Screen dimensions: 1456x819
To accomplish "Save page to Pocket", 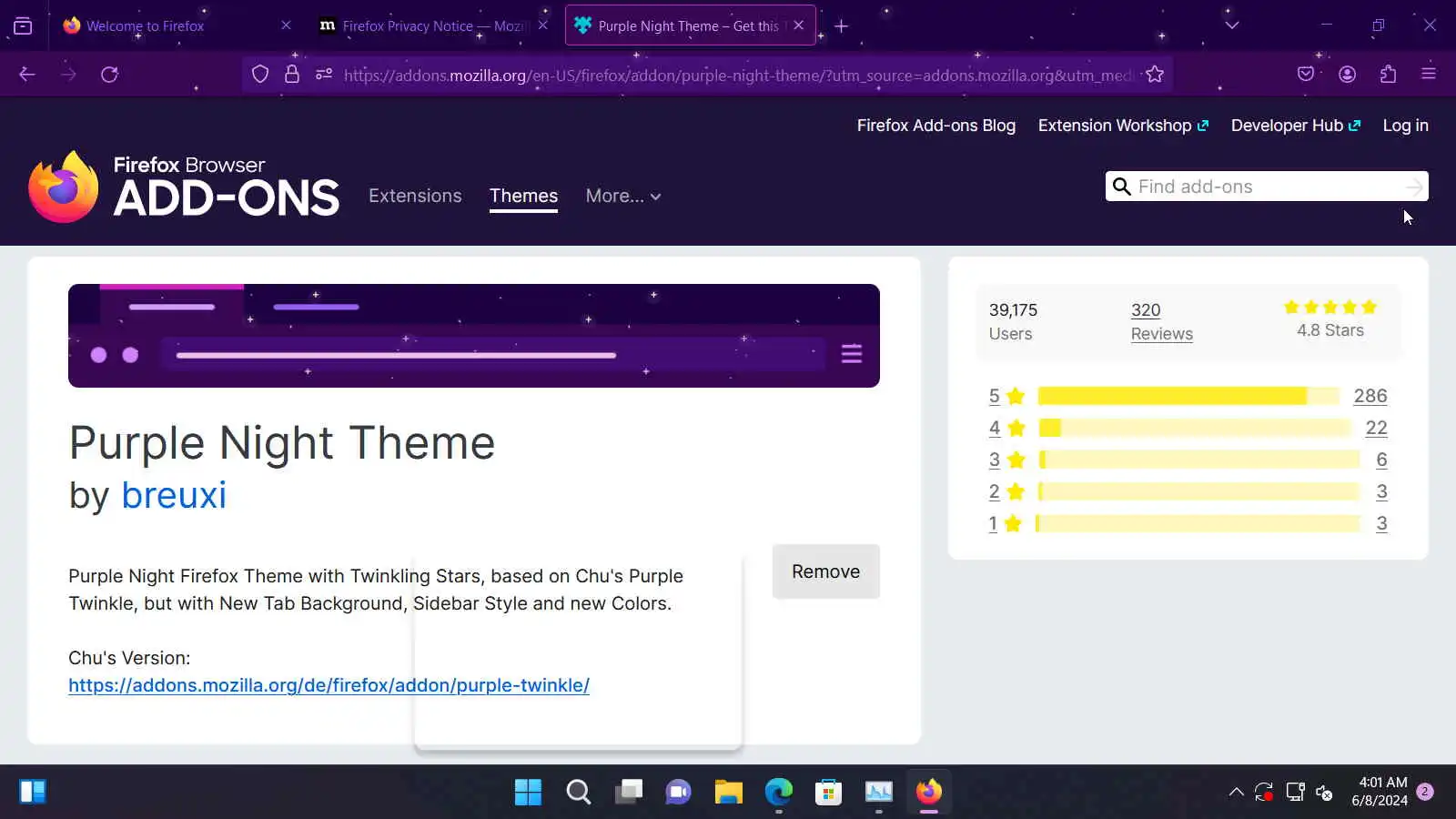I will (x=1306, y=74).
